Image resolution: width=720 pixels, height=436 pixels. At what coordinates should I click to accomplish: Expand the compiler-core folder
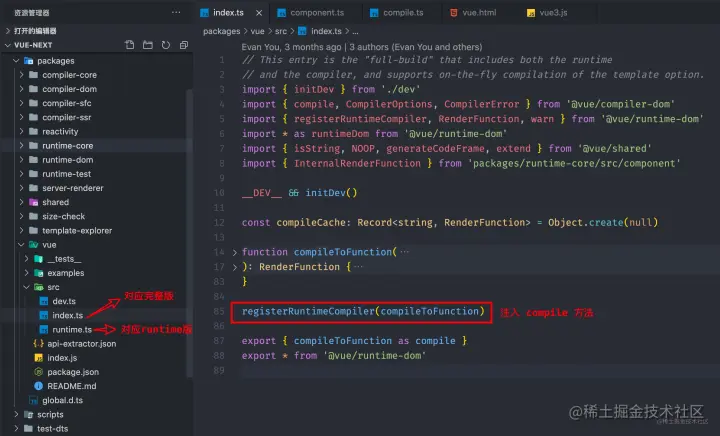point(21,75)
